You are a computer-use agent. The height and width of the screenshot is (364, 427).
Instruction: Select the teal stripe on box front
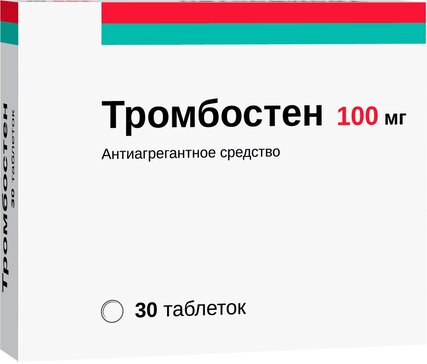tap(264, 34)
